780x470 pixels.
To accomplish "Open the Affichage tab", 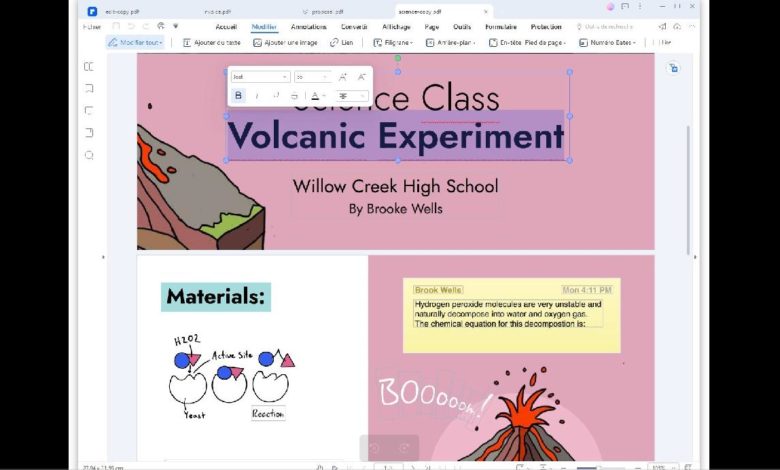I will coord(396,27).
